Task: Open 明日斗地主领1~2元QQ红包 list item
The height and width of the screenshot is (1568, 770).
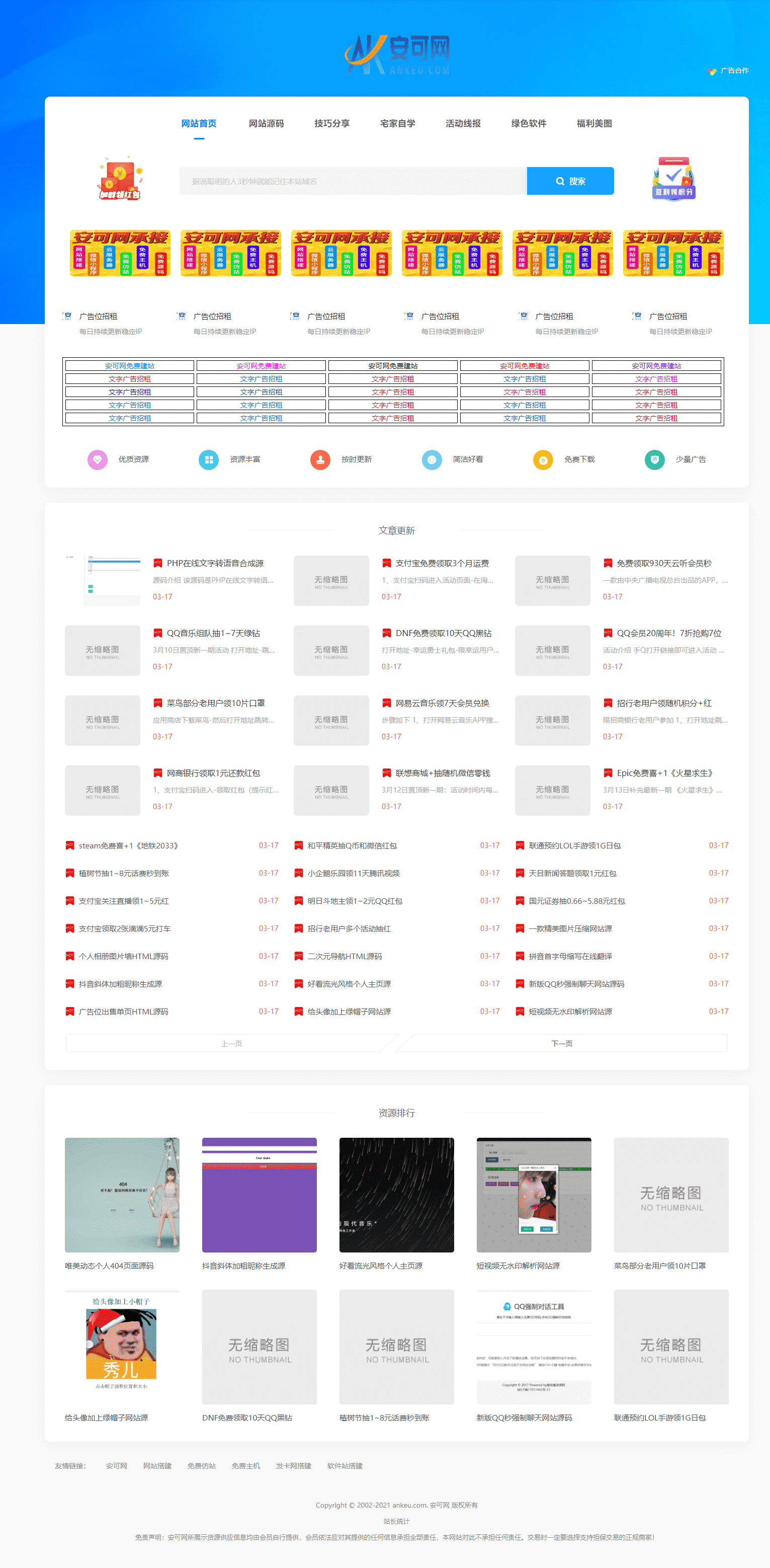Action: pos(355,901)
